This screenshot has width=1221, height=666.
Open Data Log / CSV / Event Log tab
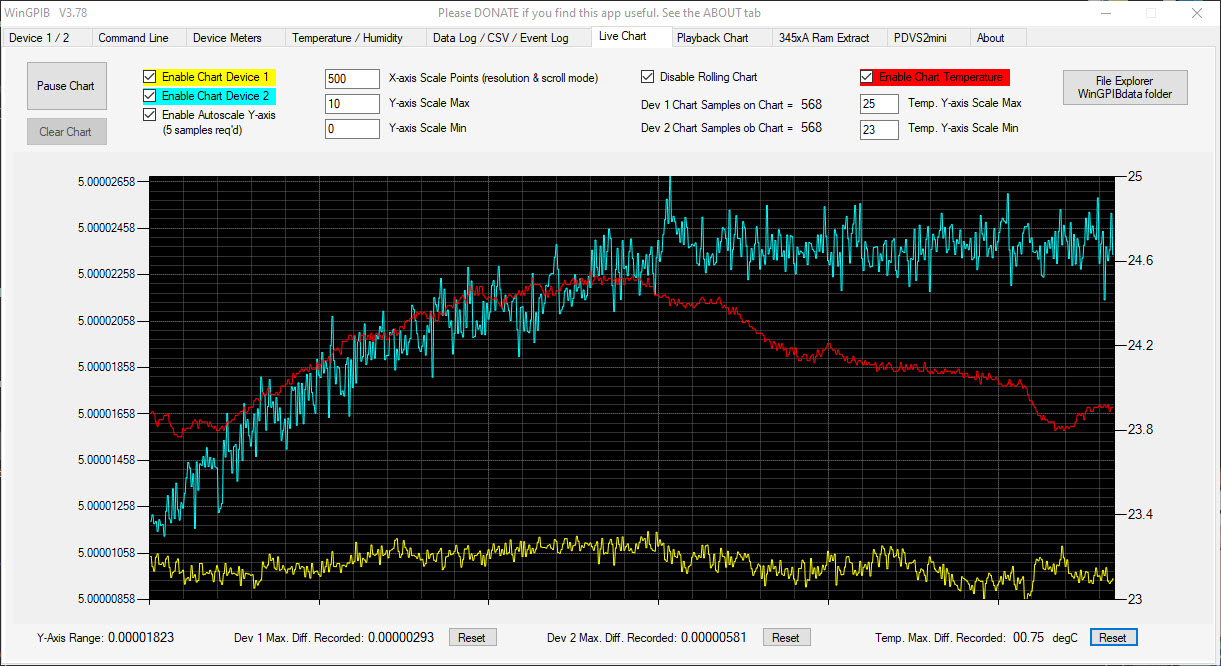(500, 38)
